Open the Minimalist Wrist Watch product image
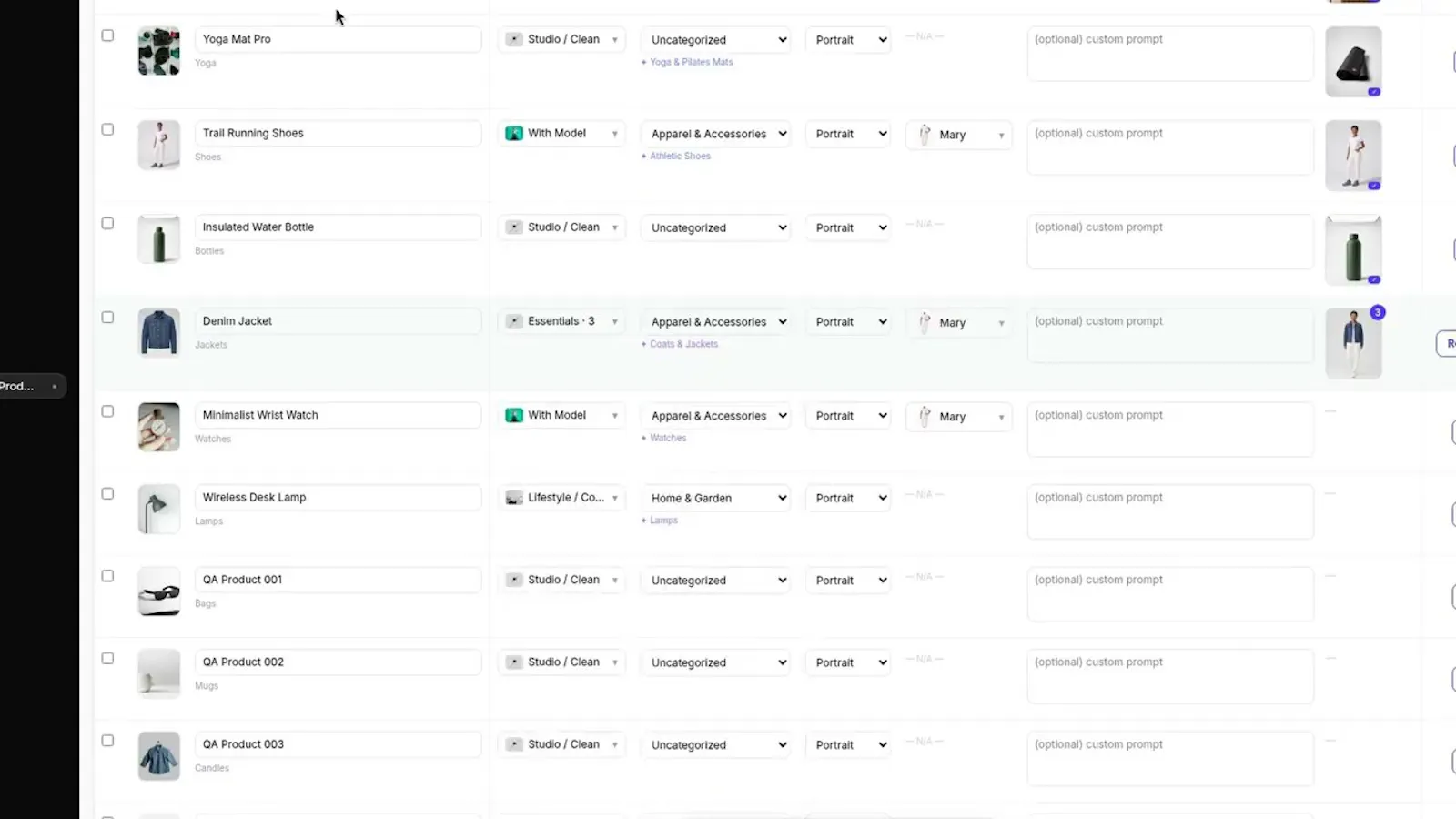This screenshot has width=1456, height=819. point(158,427)
